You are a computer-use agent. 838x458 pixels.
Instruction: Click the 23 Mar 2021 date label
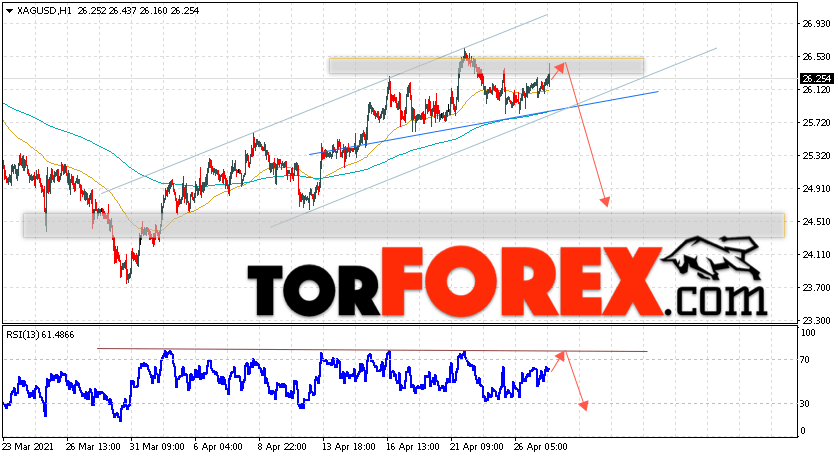pos(26,446)
